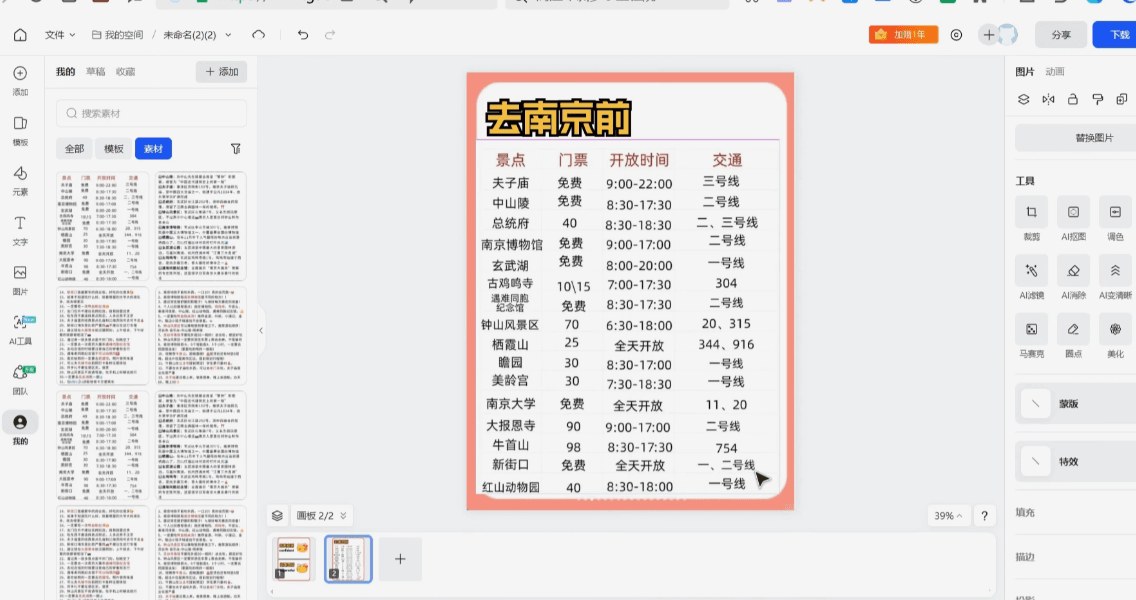
Task: Open the 元素 elements sidebar panel
Action: [x=20, y=181]
